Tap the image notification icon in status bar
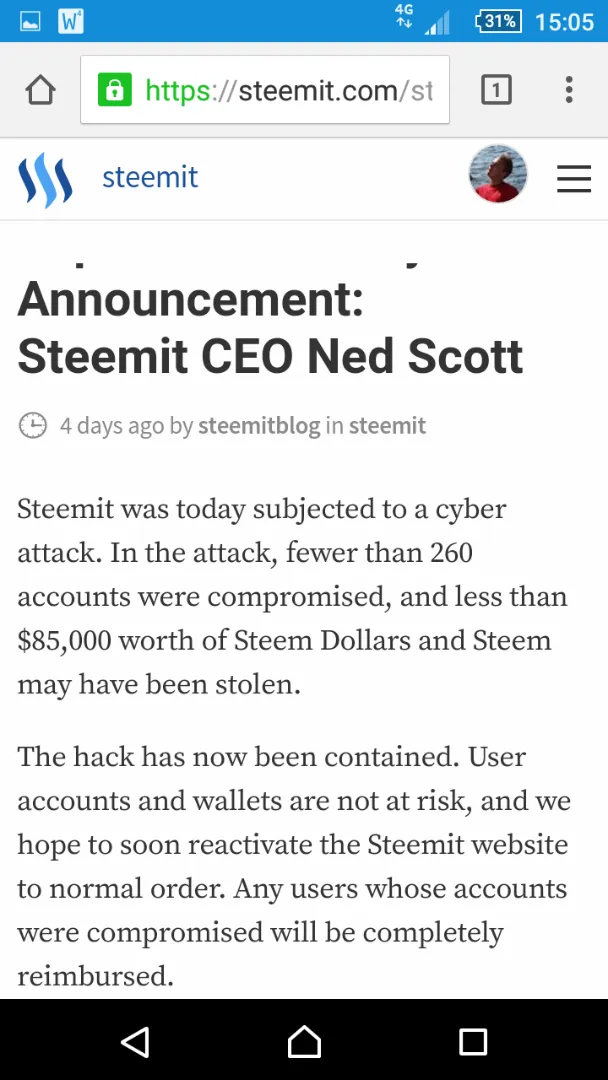The height and width of the screenshot is (1080, 608). pos(29,21)
